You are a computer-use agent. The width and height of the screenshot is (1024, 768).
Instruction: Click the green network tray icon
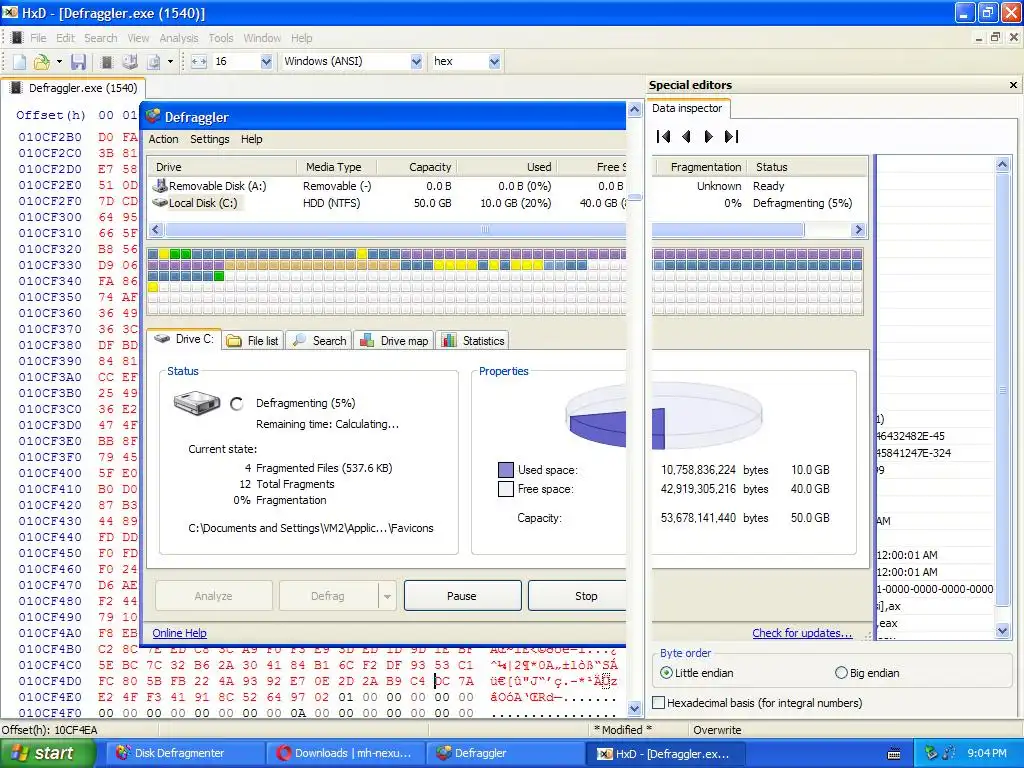click(x=931, y=753)
